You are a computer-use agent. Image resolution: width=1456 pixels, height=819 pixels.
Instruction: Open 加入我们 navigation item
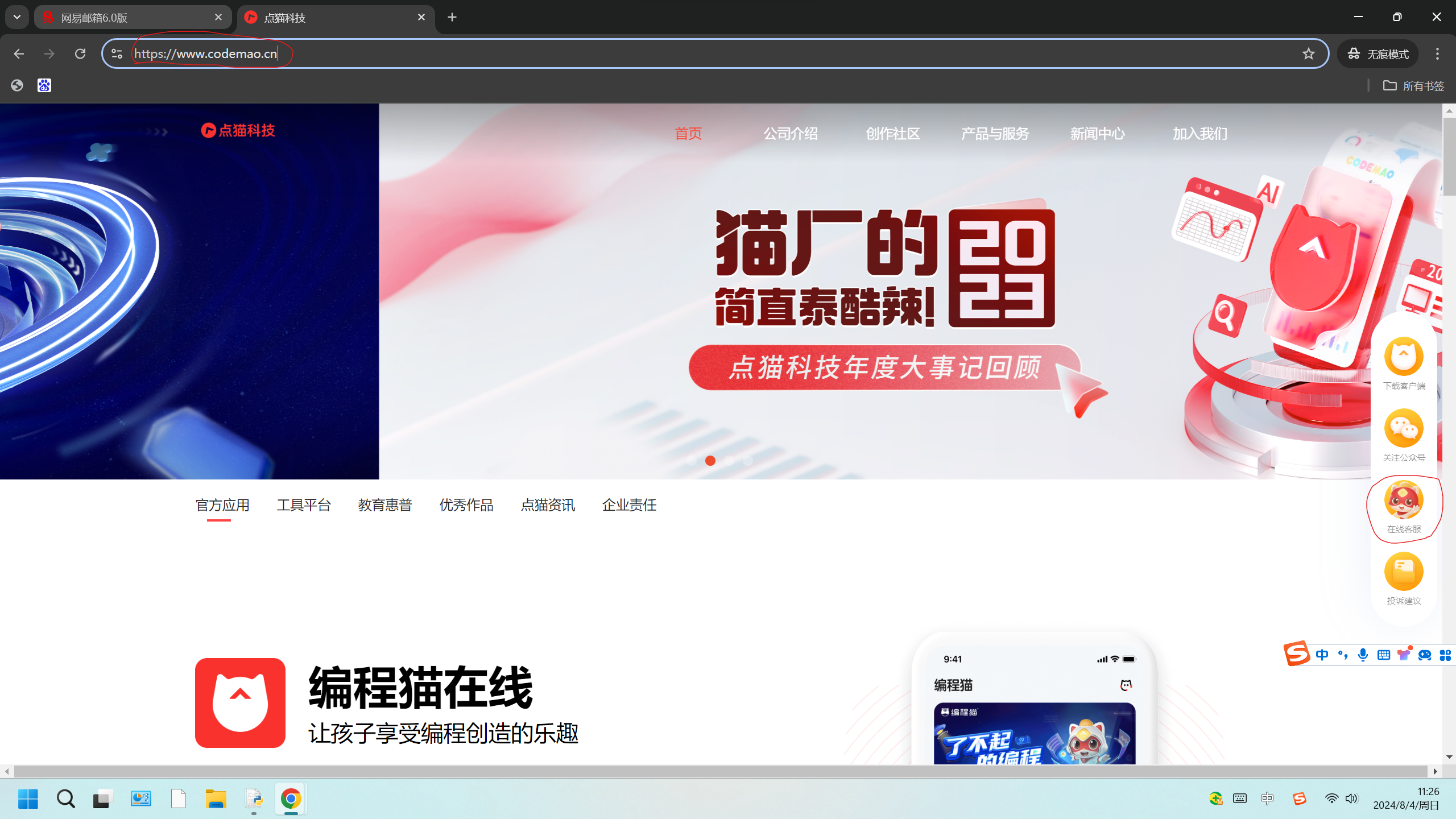coord(1200,134)
